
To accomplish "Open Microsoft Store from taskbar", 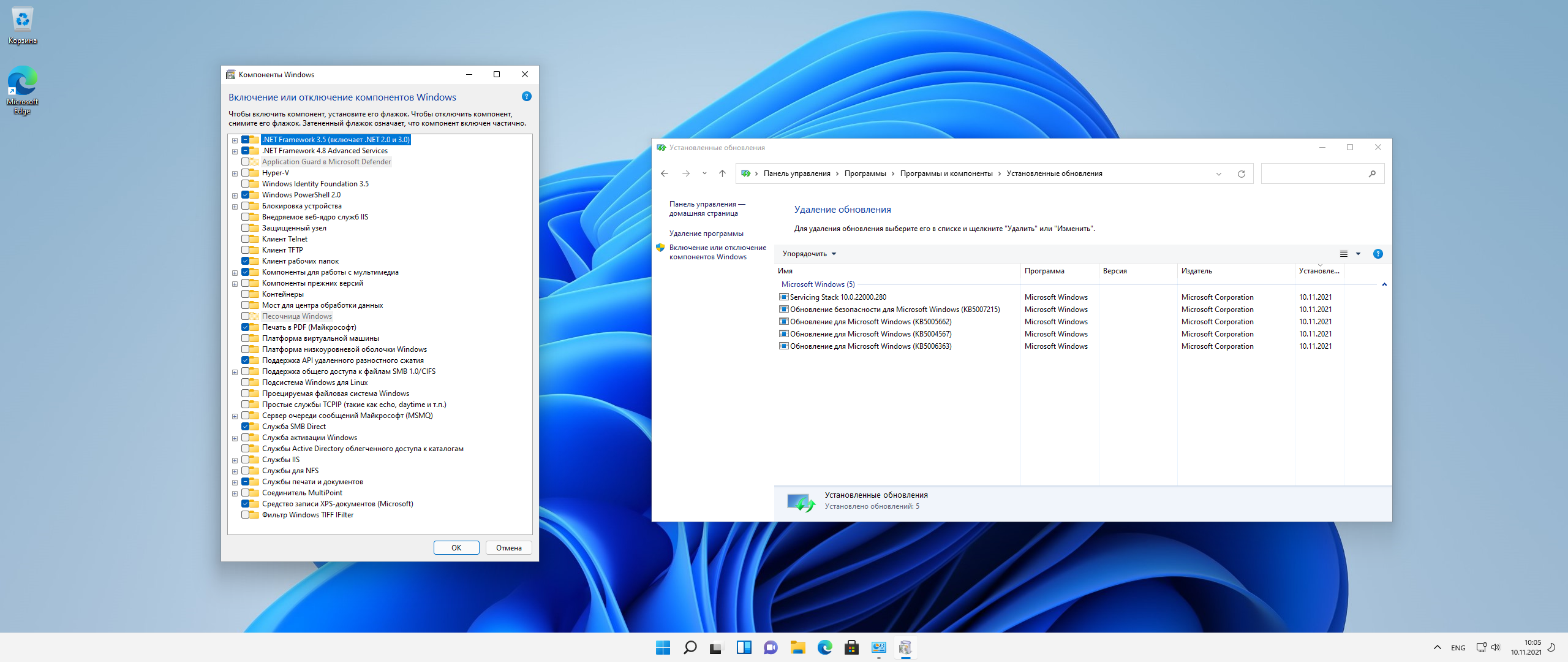I will tap(851, 647).
